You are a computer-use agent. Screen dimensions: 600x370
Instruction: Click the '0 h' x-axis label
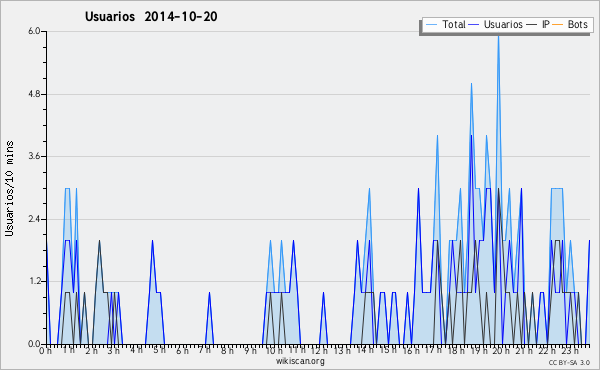tap(45, 351)
